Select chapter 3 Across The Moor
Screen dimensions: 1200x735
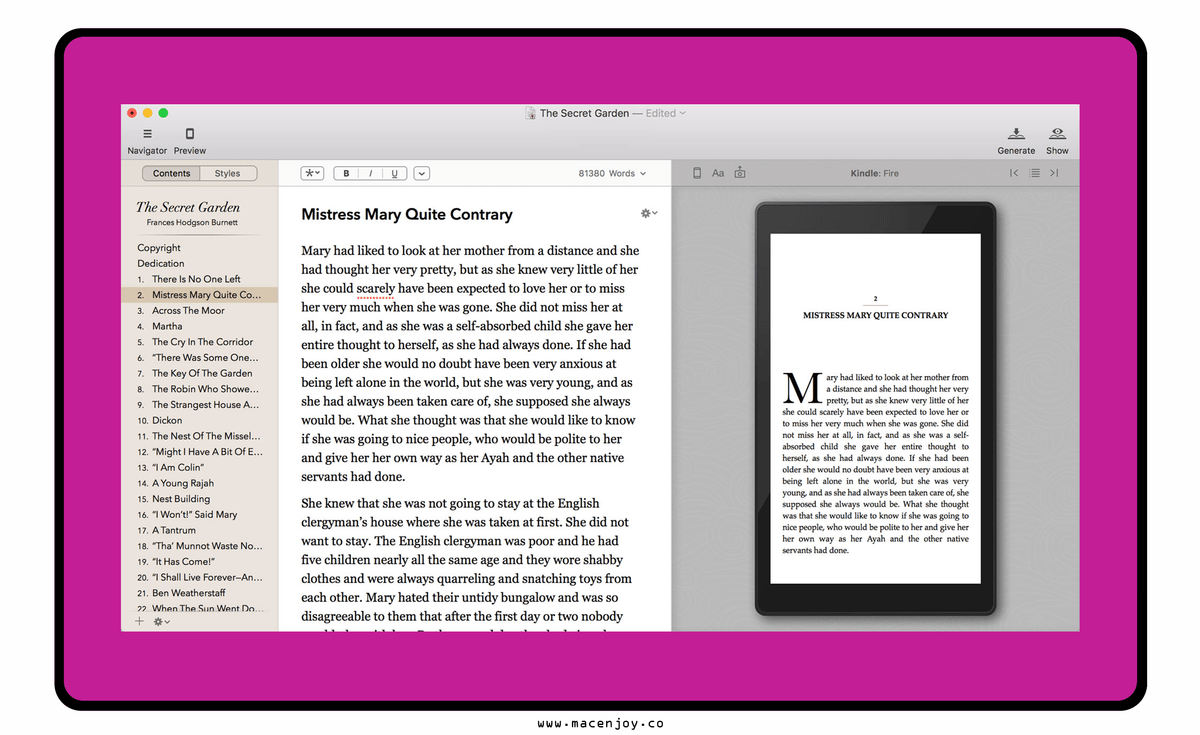click(x=200, y=311)
